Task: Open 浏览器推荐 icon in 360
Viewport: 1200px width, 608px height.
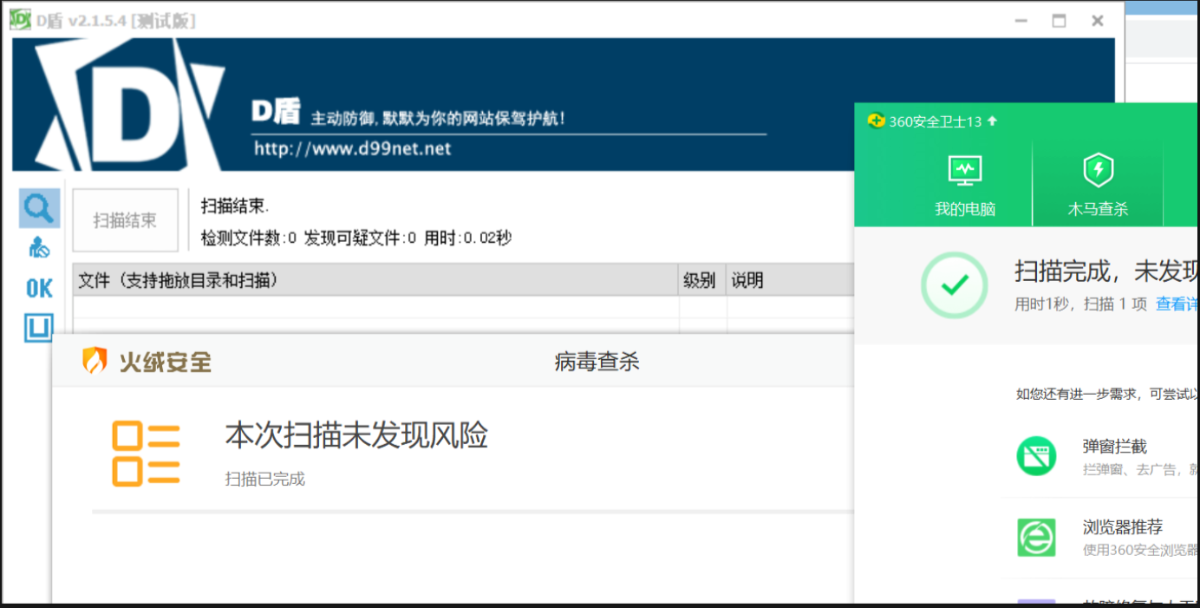Action: point(1036,537)
